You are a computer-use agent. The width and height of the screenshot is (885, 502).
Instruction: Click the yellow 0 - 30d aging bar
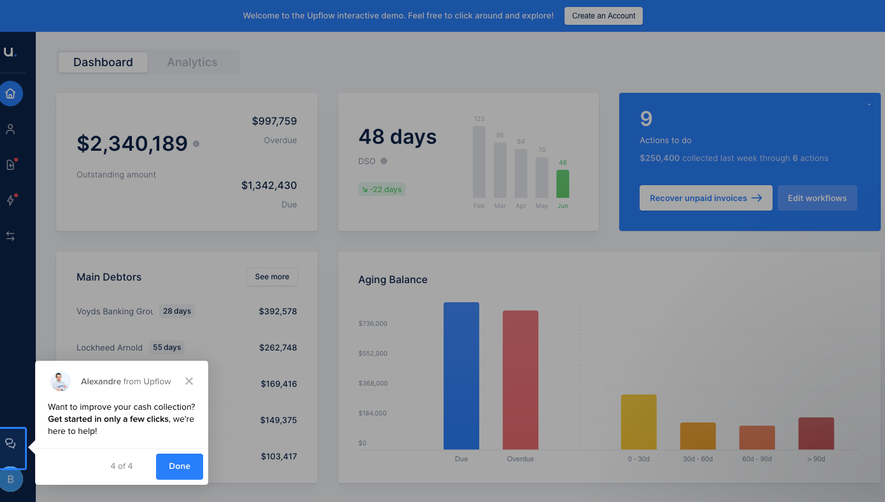coord(639,422)
